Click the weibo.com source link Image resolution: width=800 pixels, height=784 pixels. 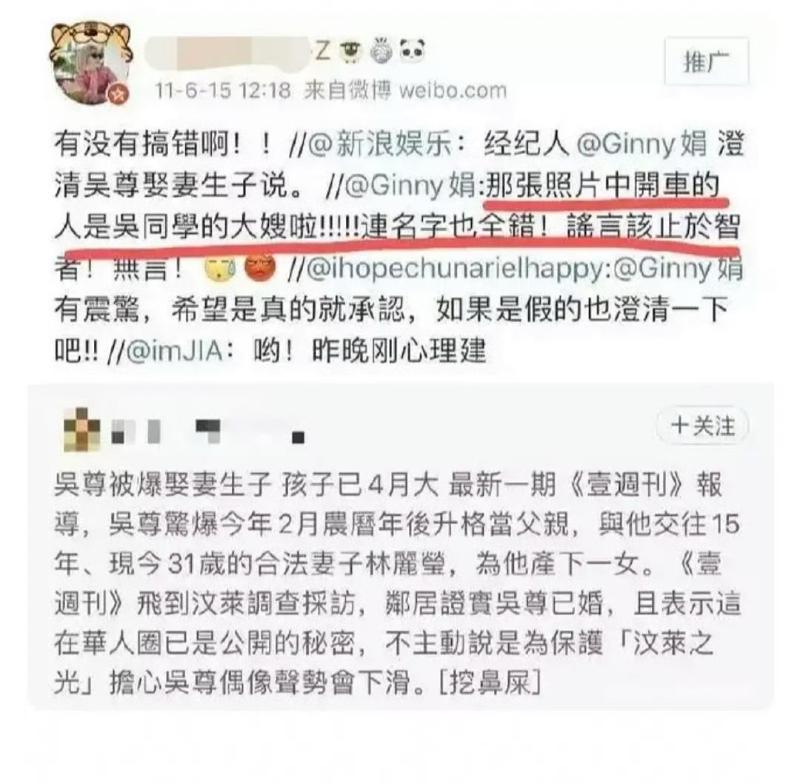pyautogui.click(x=452, y=91)
